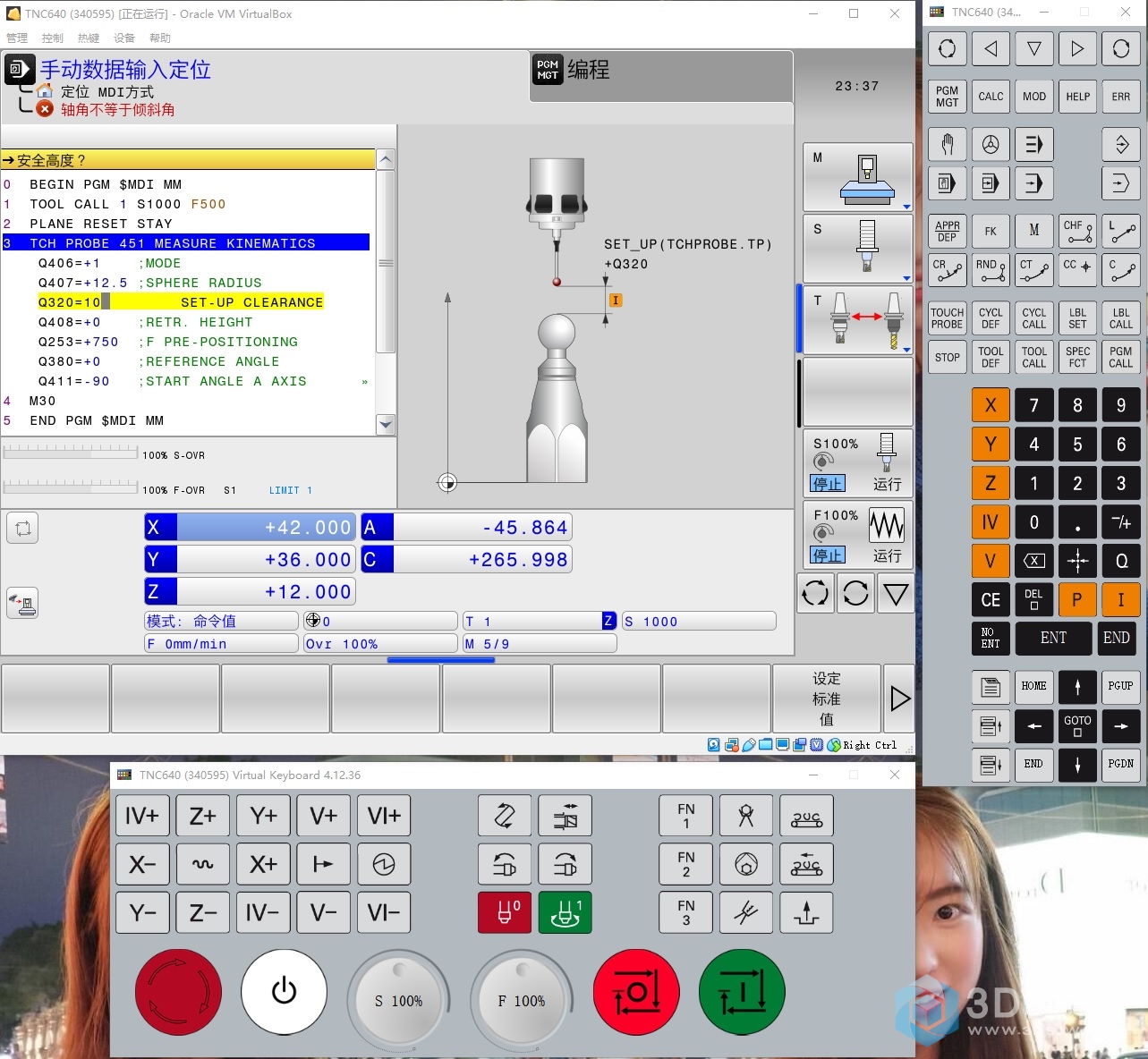Screen dimensions: 1148x1059
Task: Click the backspace key on keypad
Action: point(1034,561)
